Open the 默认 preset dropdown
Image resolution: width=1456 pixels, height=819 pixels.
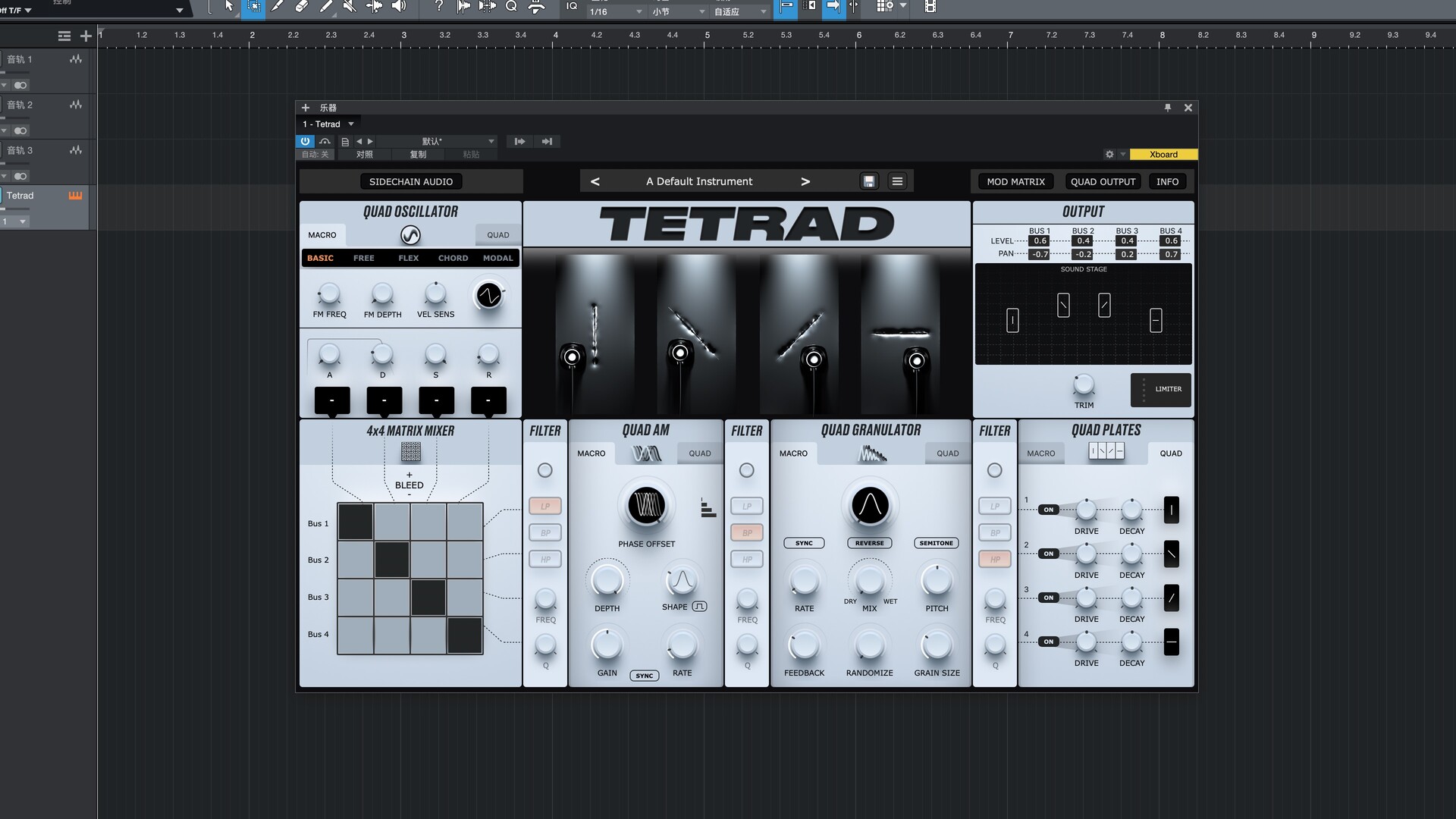click(x=437, y=141)
